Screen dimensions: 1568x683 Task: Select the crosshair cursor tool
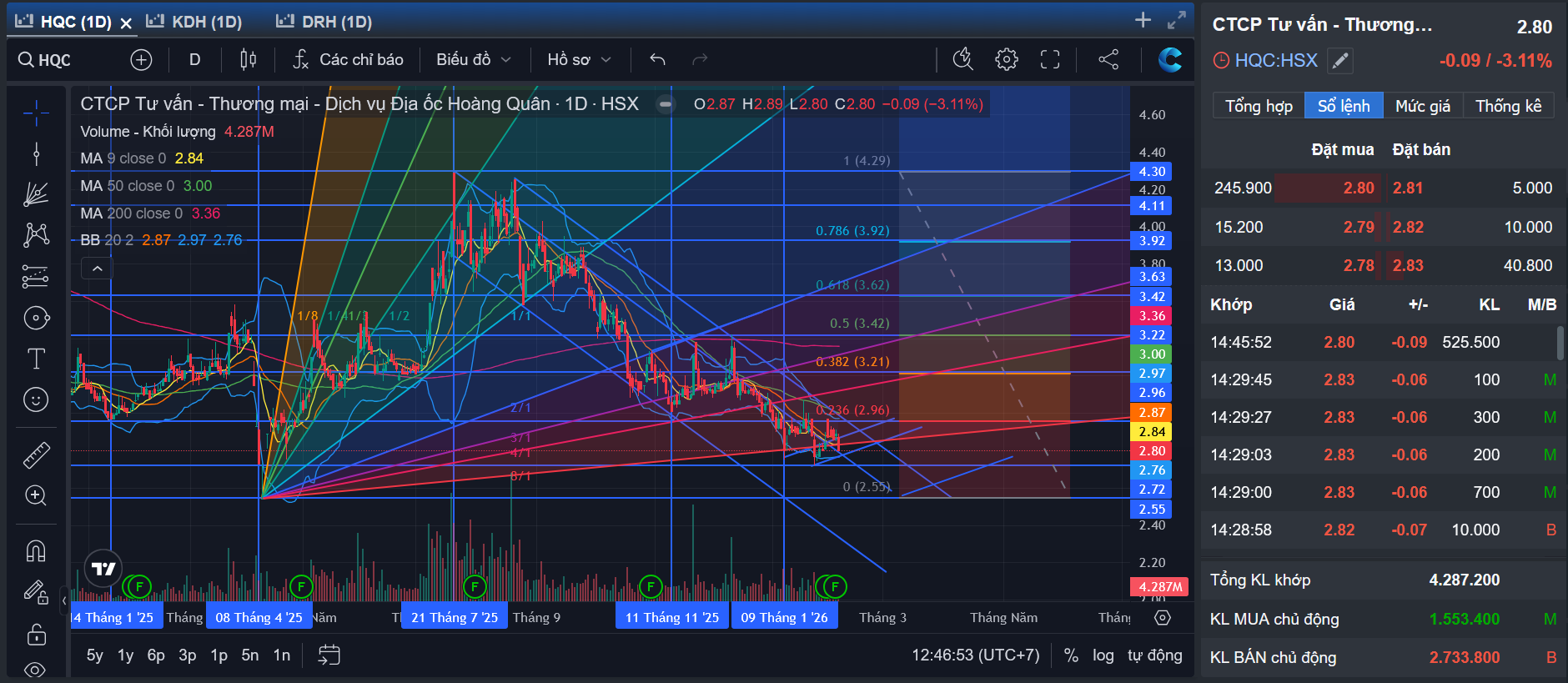tap(36, 112)
